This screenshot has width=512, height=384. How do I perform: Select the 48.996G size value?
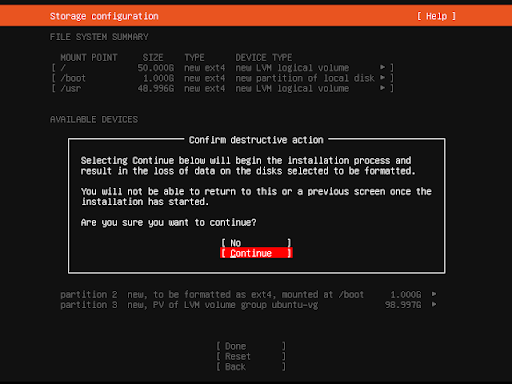click(x=156, y=88)
